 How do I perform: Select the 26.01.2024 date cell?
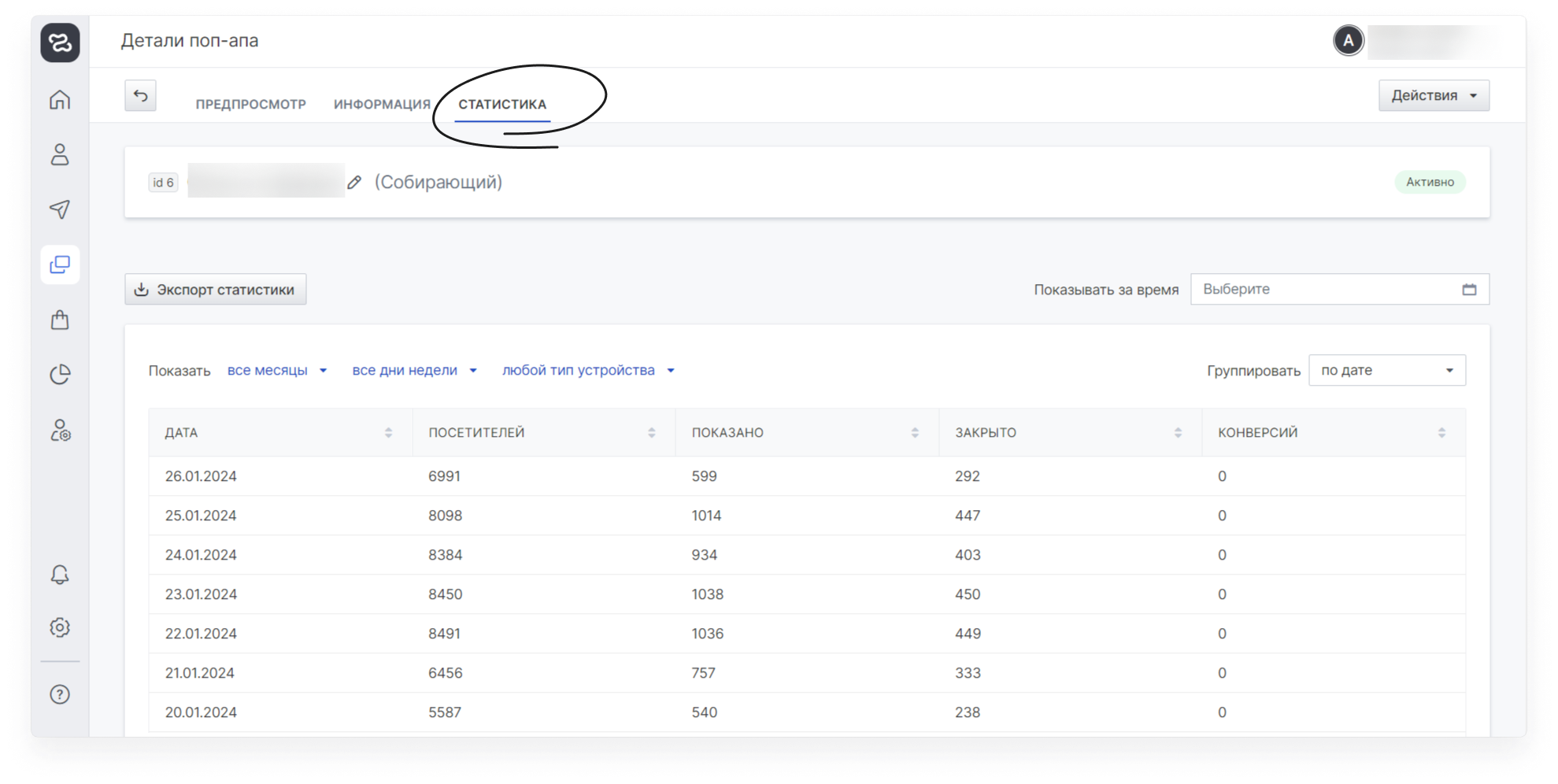point(201,476)
